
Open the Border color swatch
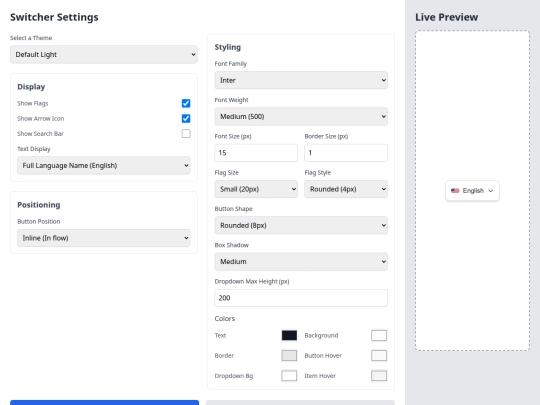(x=289, y=355)
